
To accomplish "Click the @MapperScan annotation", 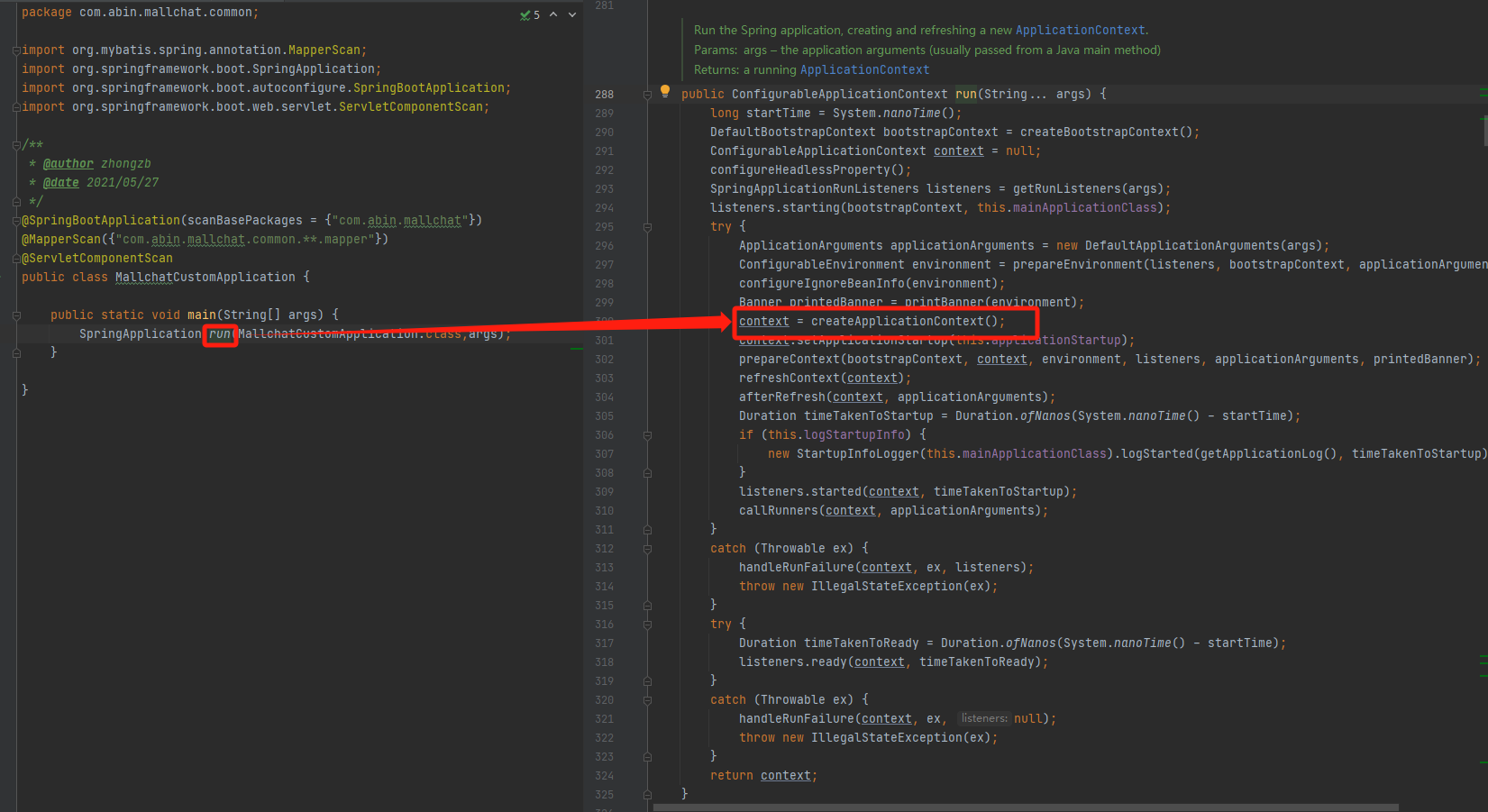I will coord(61,240).
